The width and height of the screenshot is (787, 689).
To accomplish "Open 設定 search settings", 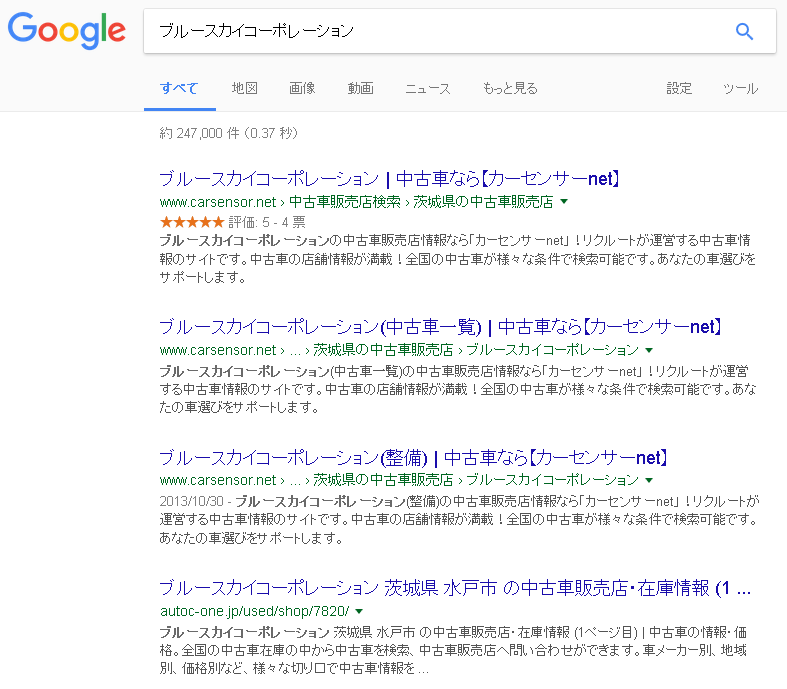I will tap(679, 88).
